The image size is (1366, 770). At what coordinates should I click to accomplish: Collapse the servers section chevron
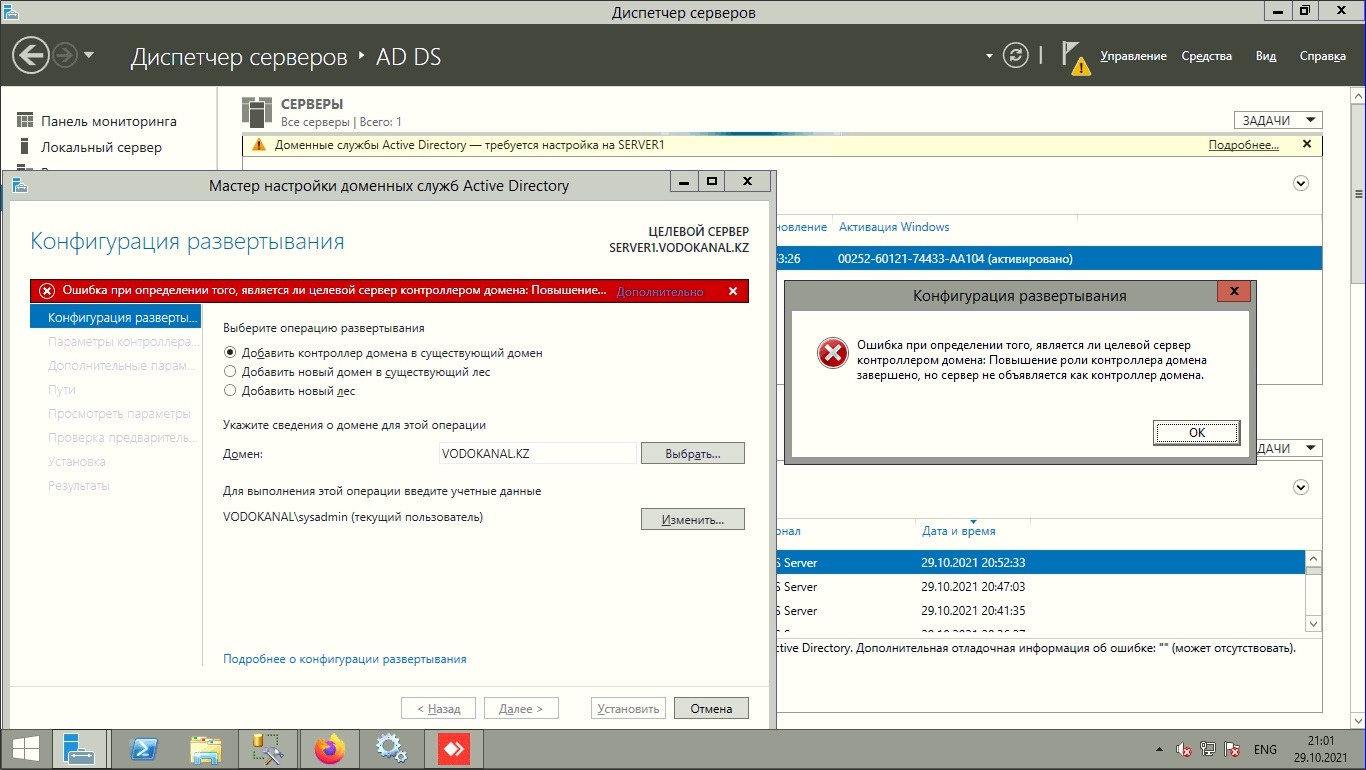[1301, 183]
